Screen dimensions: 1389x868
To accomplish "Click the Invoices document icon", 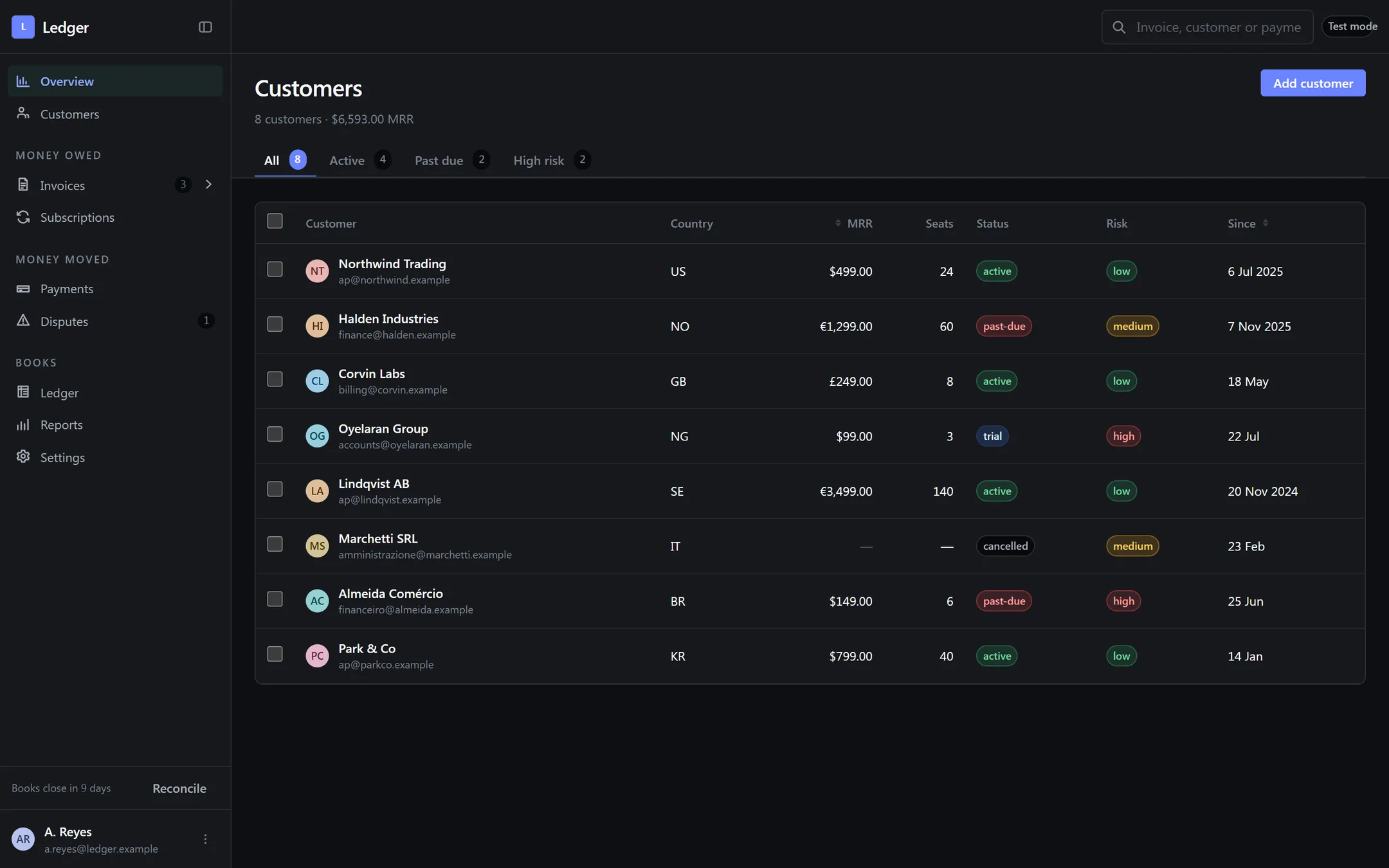I will (23, 185).
